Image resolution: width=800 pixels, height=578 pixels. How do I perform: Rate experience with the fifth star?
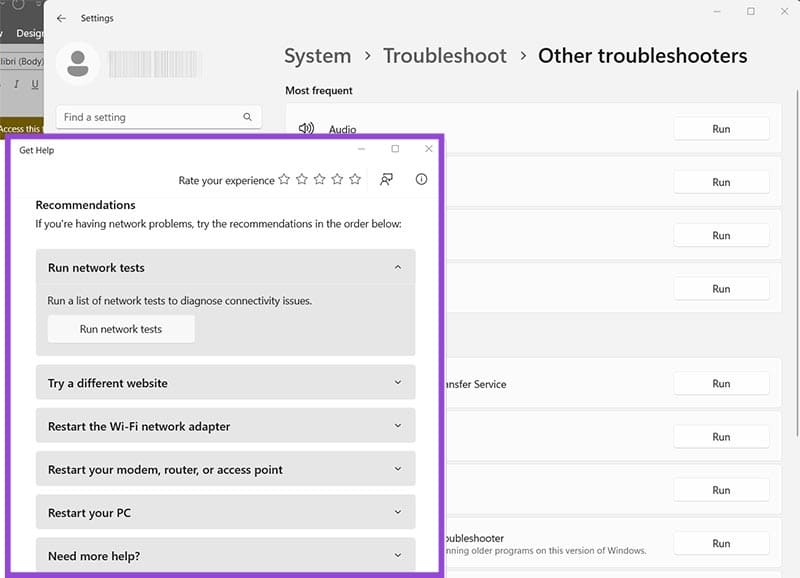pos(355,179)
